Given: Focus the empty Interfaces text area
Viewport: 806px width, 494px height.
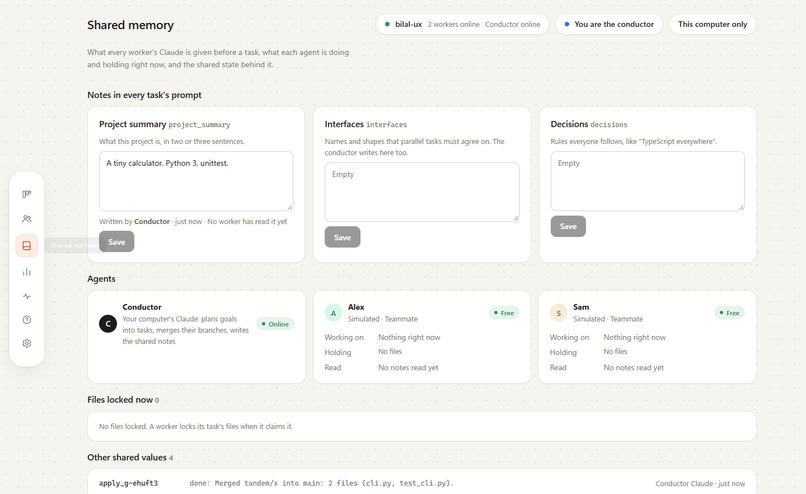Looking at the screenshot, I should [422, 192].
